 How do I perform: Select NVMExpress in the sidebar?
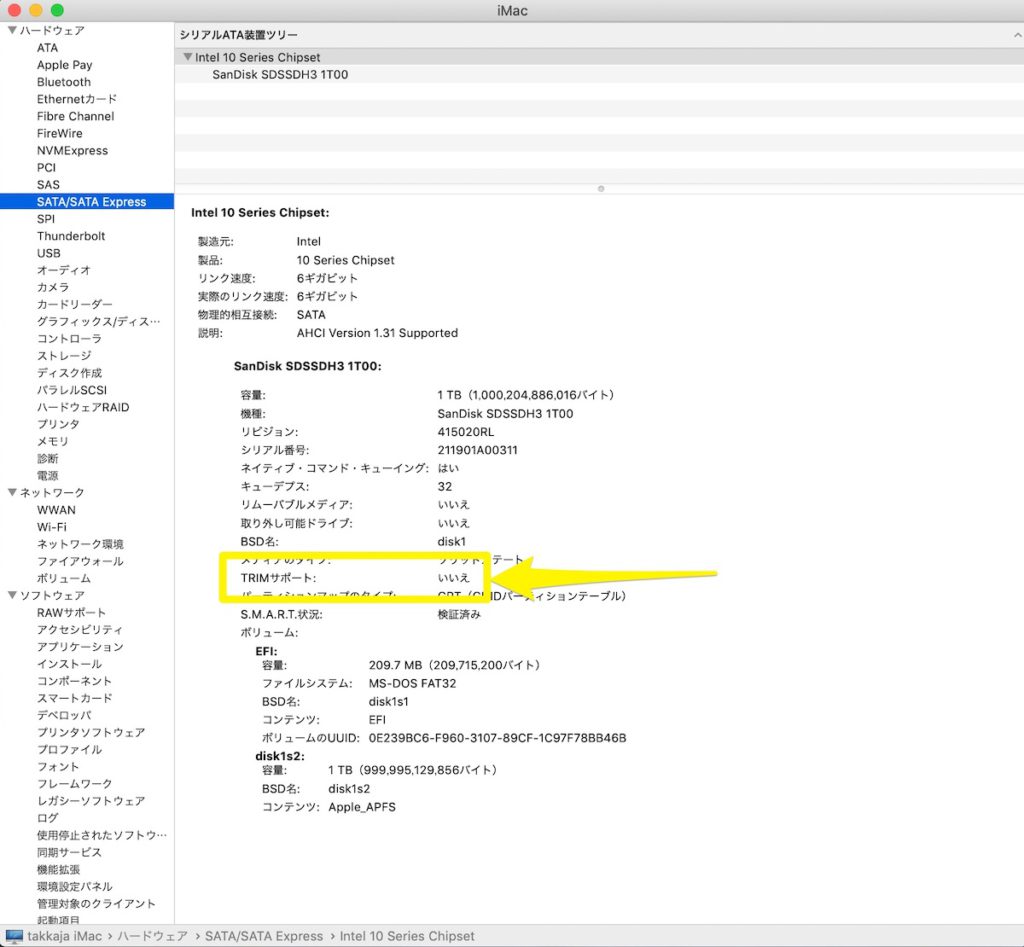coord(72,151)
